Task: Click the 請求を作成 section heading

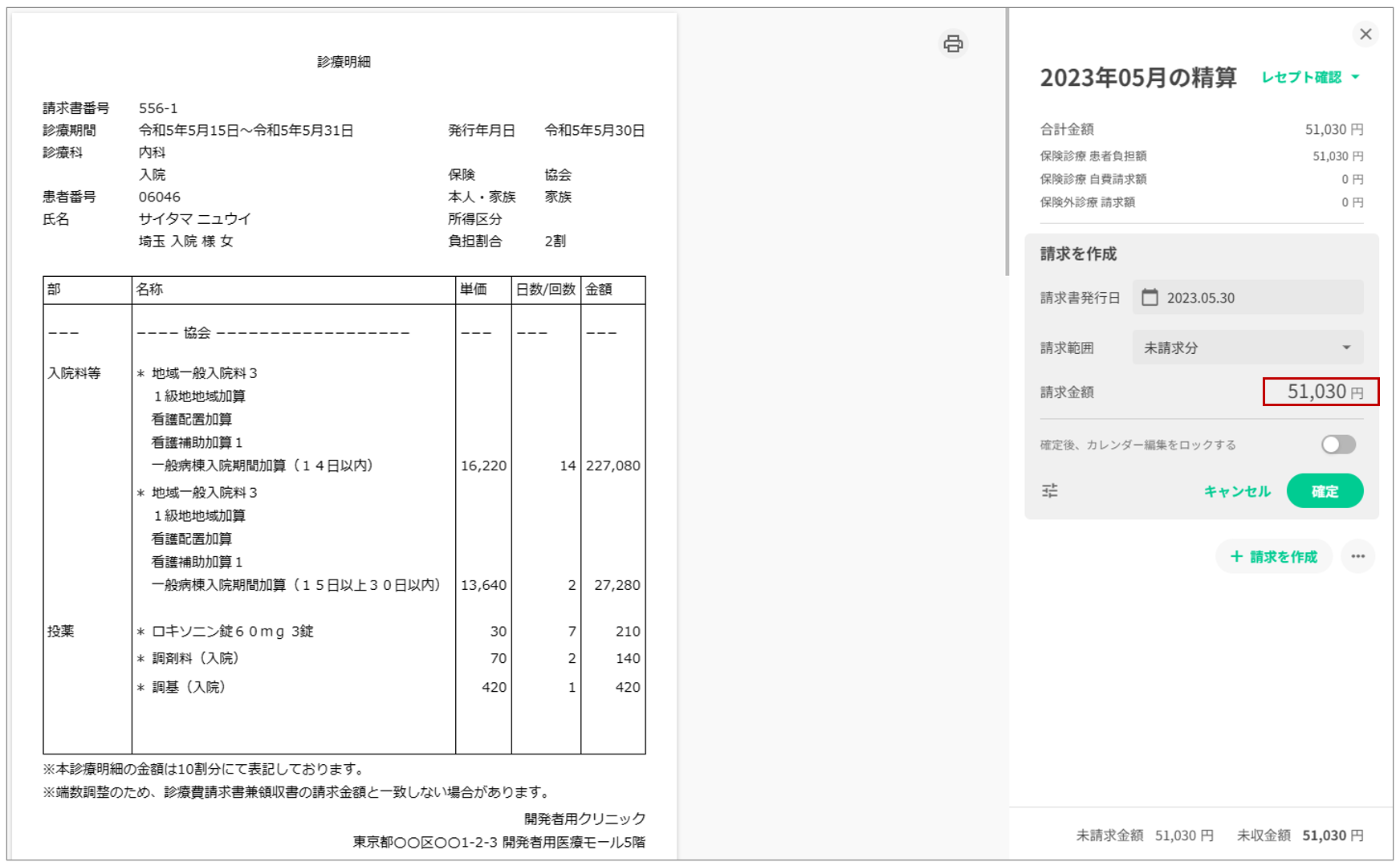Action: [1078, 254]
